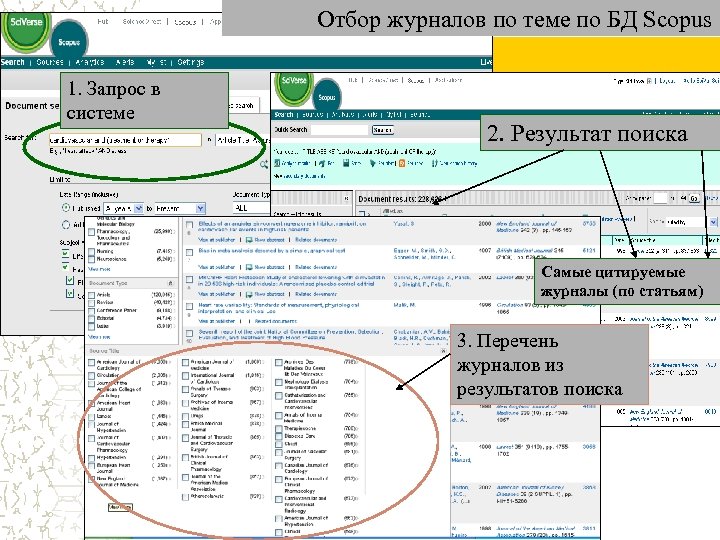
Task: Check the Chest source title checkbox
Action: [x=279, y=444]
